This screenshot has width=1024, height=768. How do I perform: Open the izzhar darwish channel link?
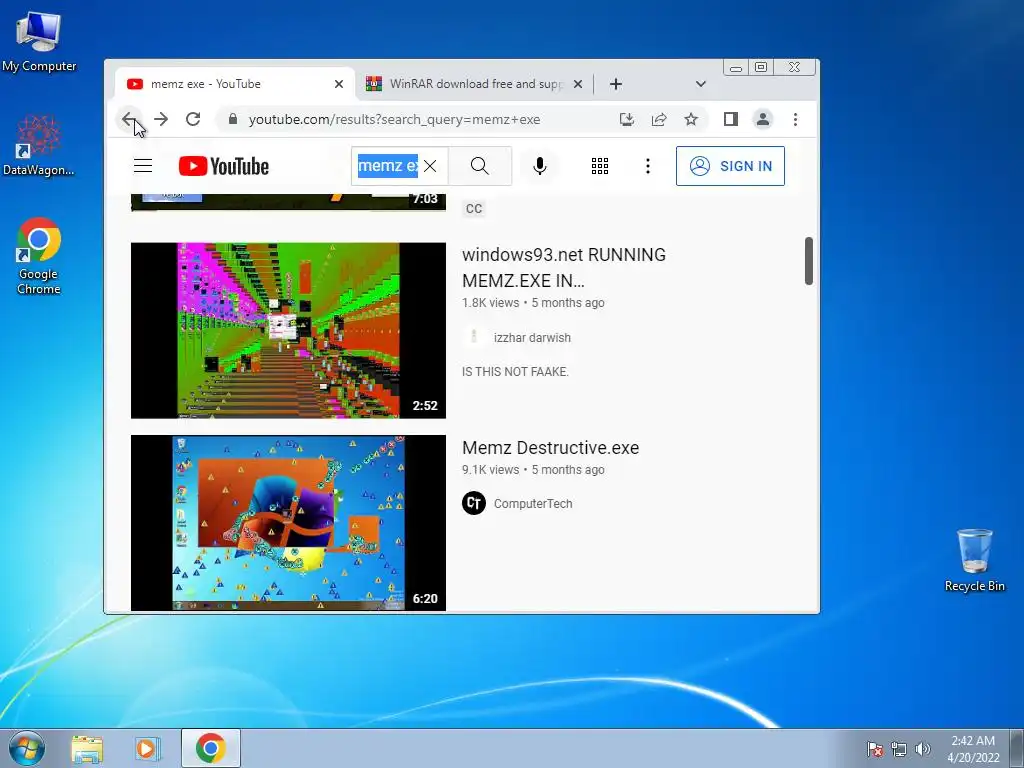[x=532, y=338]
